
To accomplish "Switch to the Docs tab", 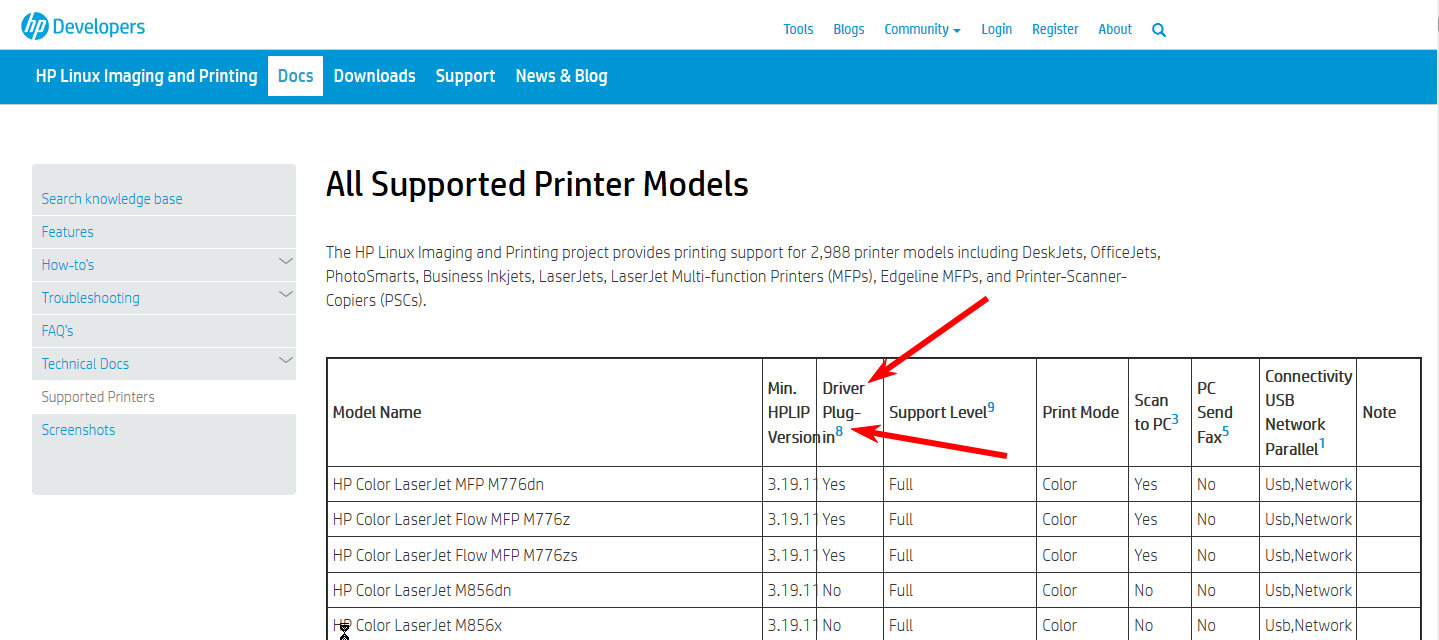I will [295, 76].
